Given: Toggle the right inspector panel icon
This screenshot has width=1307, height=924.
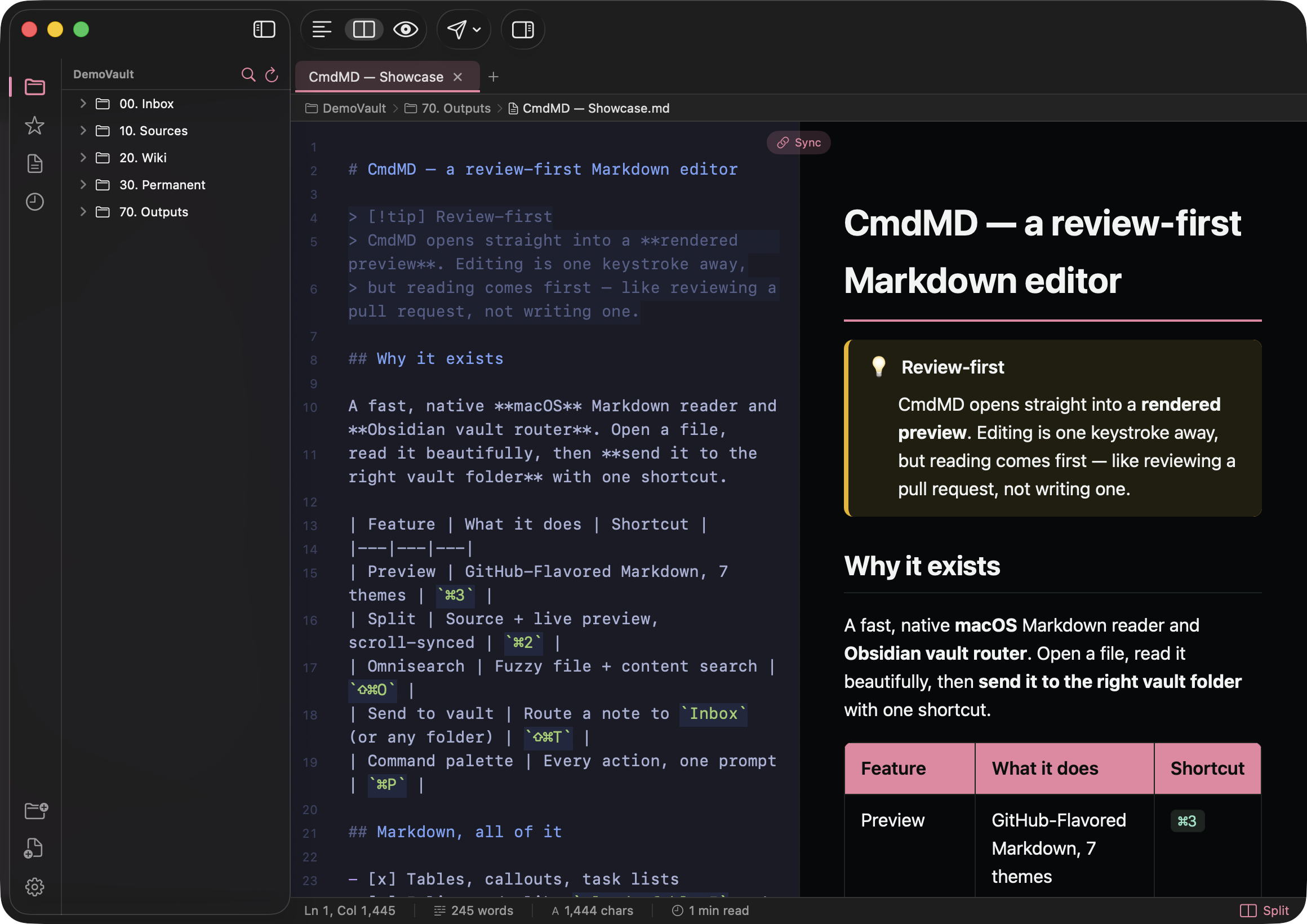Looking at the screenshot, I should click(x=523, y=29).
